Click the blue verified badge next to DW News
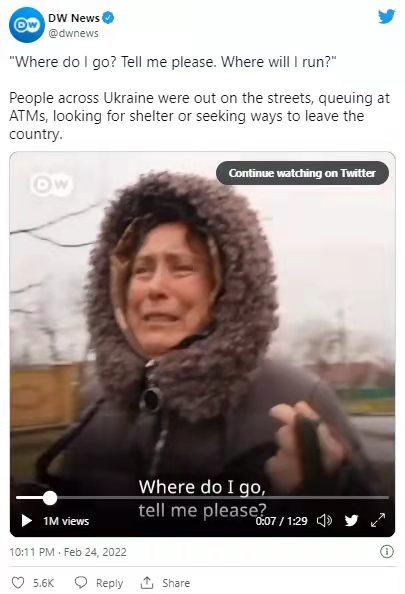Screen dimensions: 405x594 108,18
